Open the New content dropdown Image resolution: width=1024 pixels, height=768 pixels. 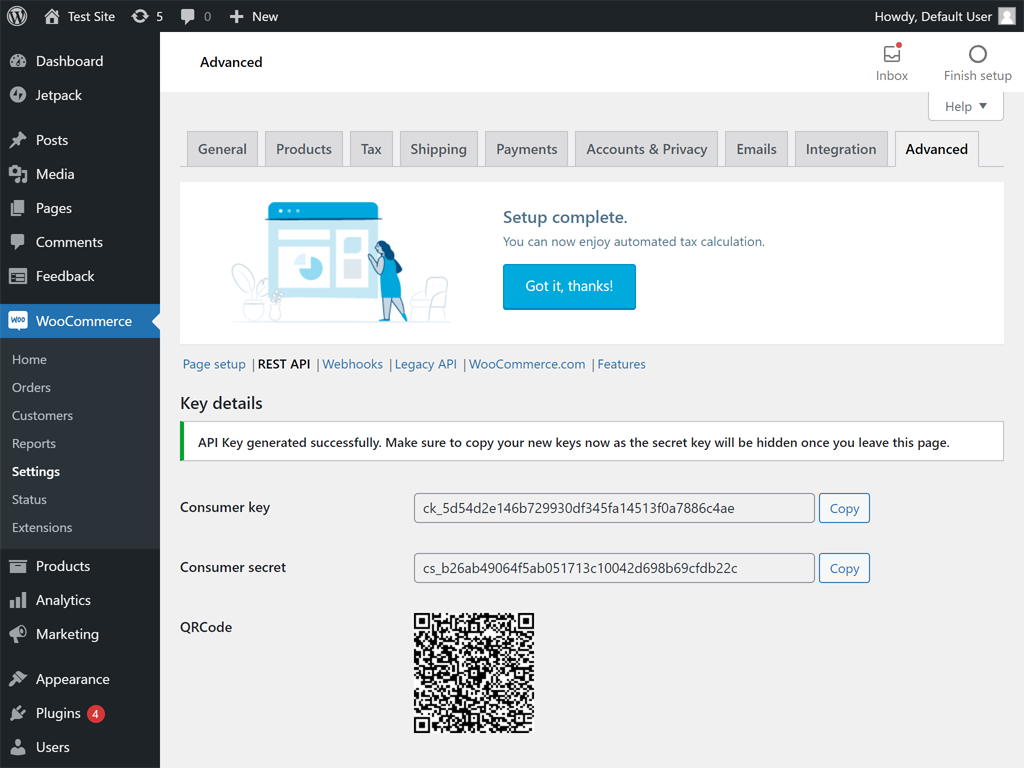[x=254, y=16]
